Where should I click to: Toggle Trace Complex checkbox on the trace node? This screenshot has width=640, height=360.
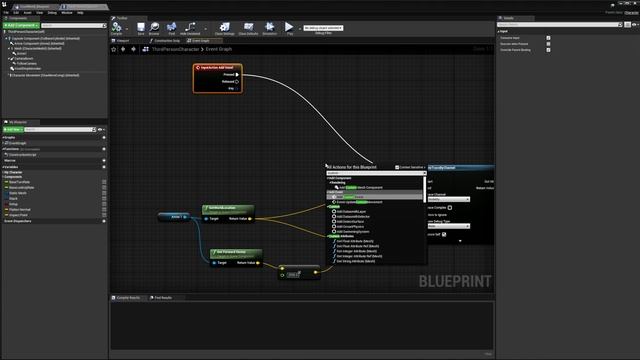pos(450,208)
